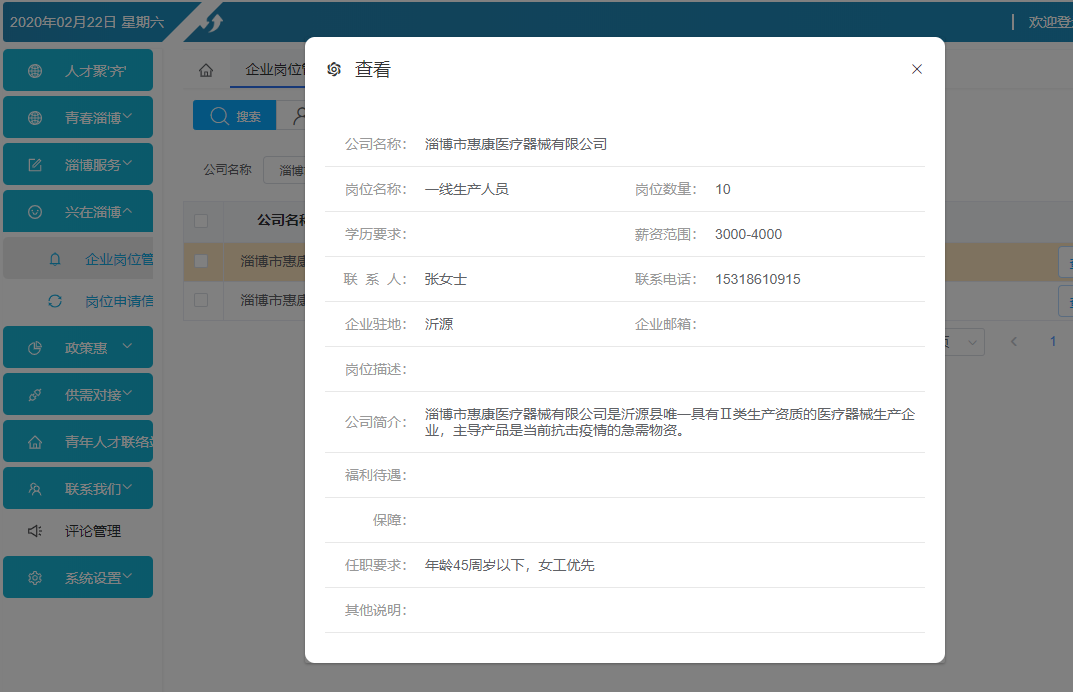Click the edit icon beside 淄博服务
Screen dimensions: 1073x692
[x=35, y=165]
